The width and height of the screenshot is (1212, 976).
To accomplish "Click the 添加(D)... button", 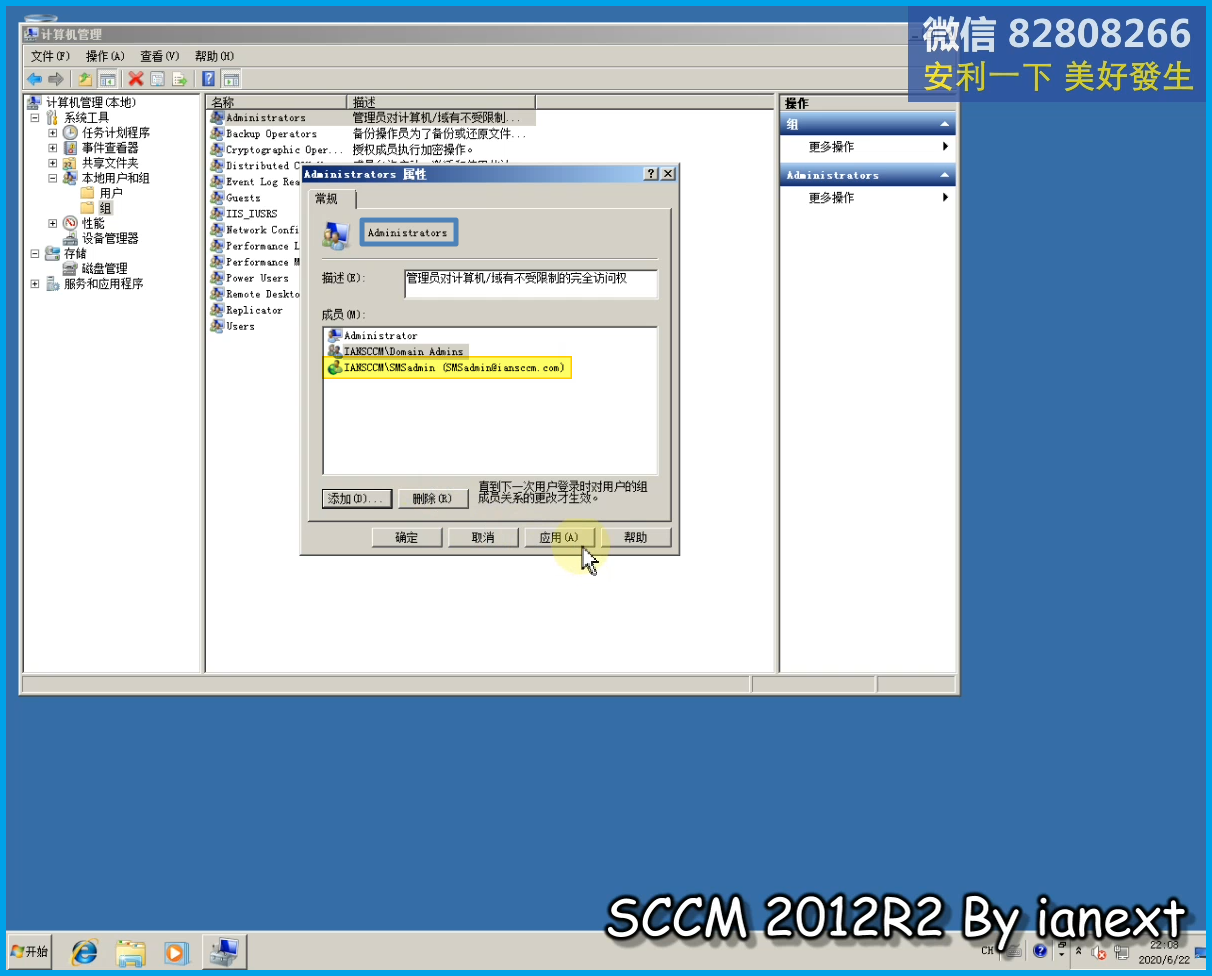I will tap(358, 498).
